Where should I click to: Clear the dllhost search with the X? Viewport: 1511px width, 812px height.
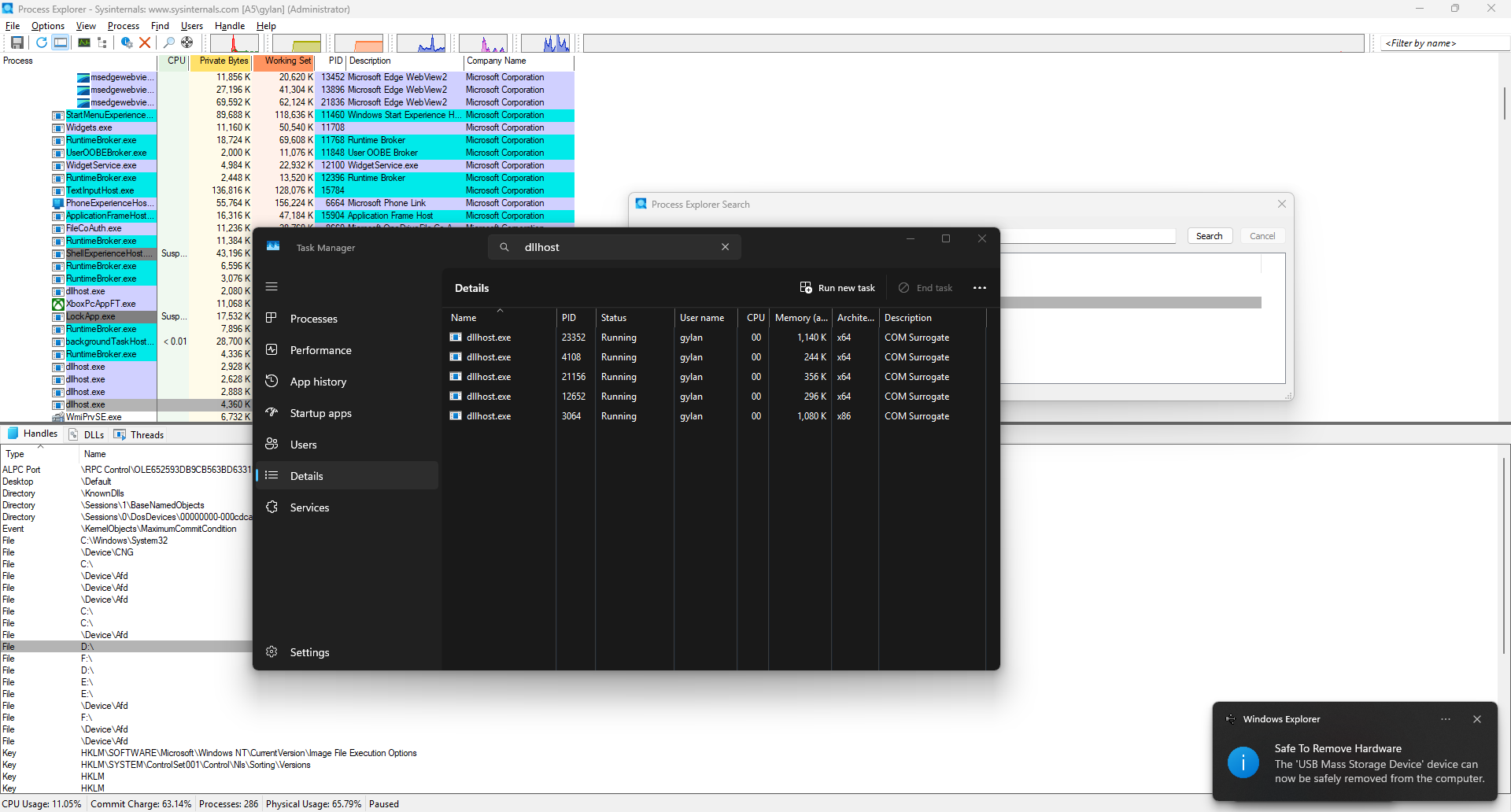click(x=725, y=247)
